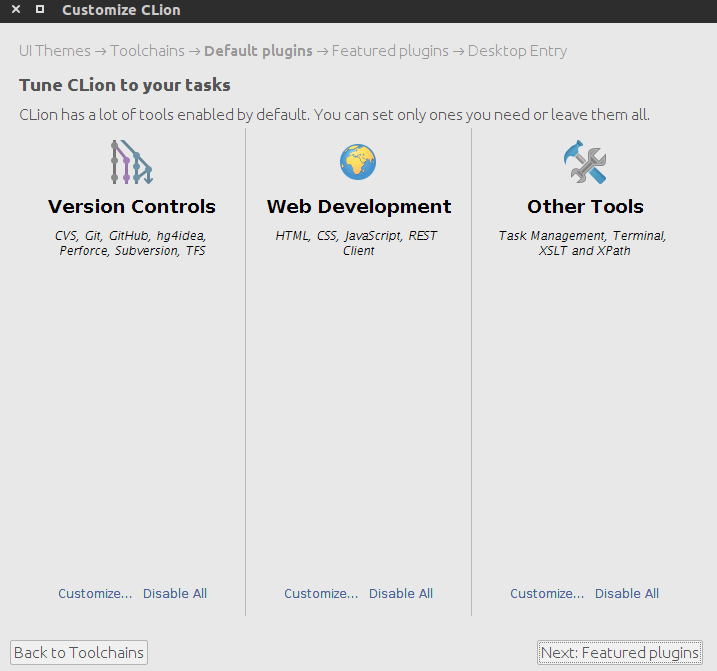Maximize the Customize CLion window

click(x=40, y=9)
